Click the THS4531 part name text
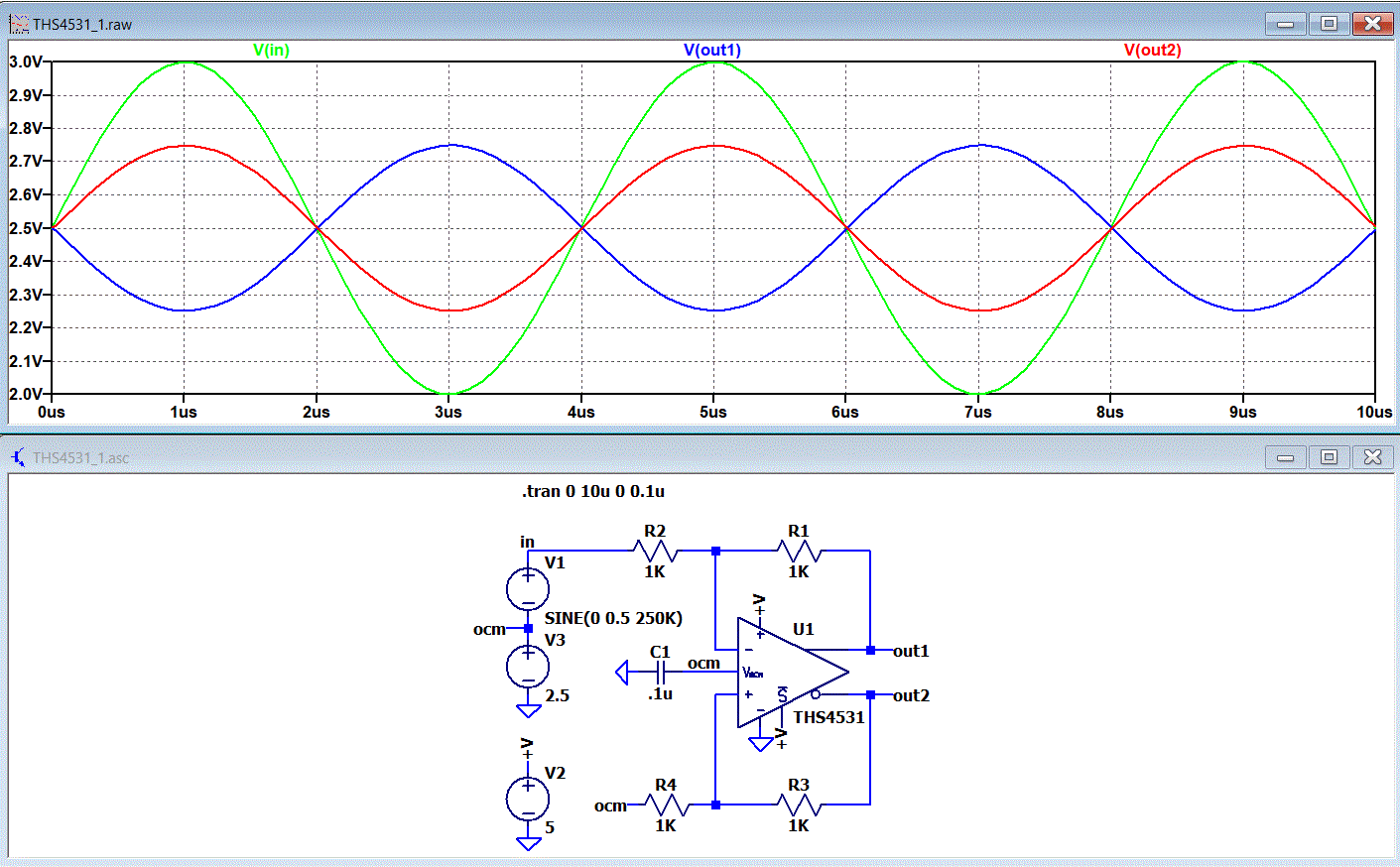This screenshot has width=1400, height=867. (x=828, y=717)
